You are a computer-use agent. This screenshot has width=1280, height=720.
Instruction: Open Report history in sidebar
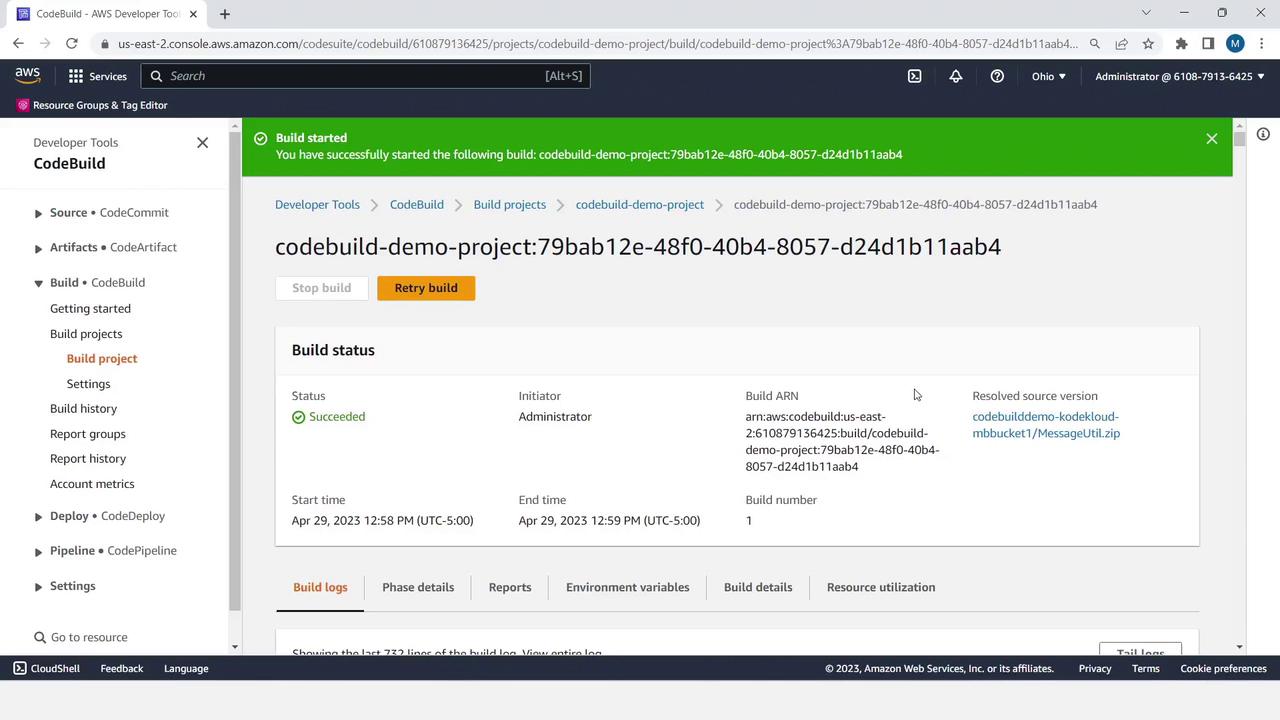pyautogui.click(x=88, y=459)
